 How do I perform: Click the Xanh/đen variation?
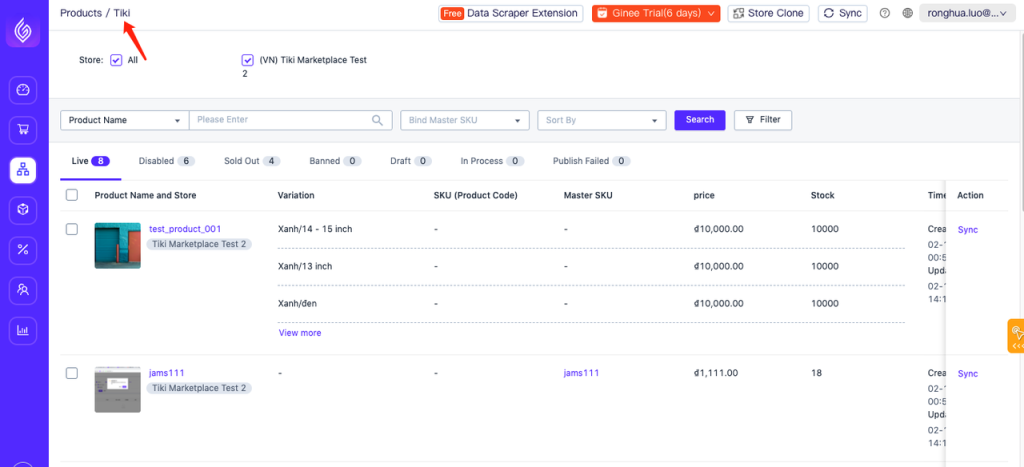(297, 304)
